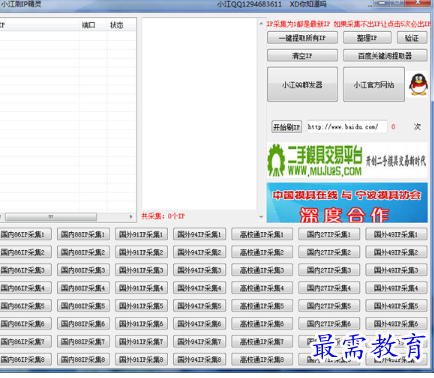Click 国内27IP采集6 button
The width and height of the screenshot is (434, 378).
[329, 323]
